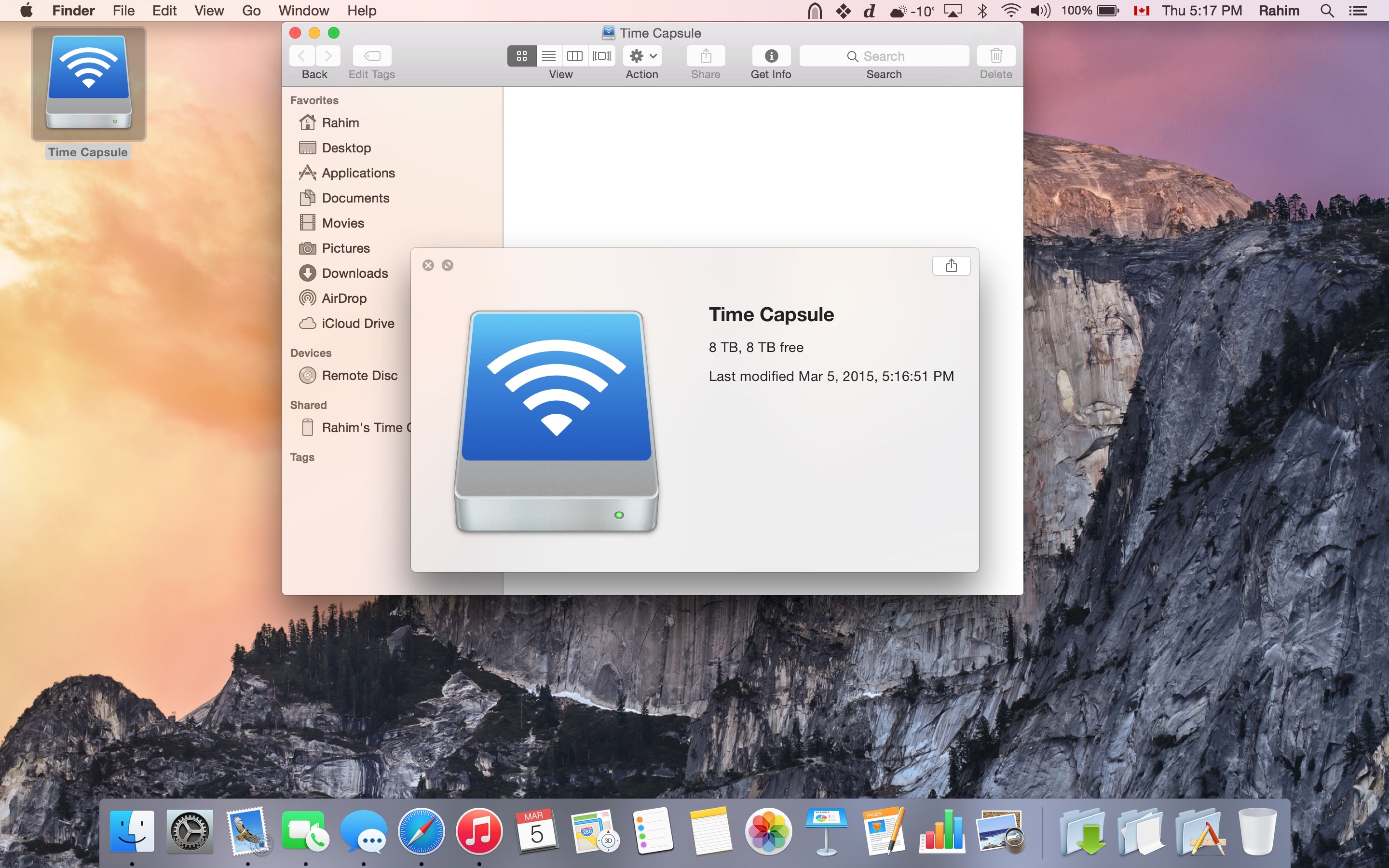Open Messages from the Dock
The height and width of the screenshot is (868, 1389).
(363, 831)
